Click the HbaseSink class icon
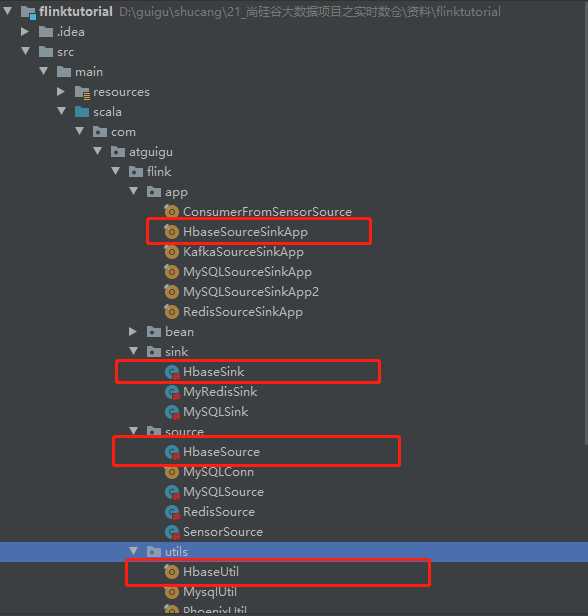588x616 pixels. (172, 372)
